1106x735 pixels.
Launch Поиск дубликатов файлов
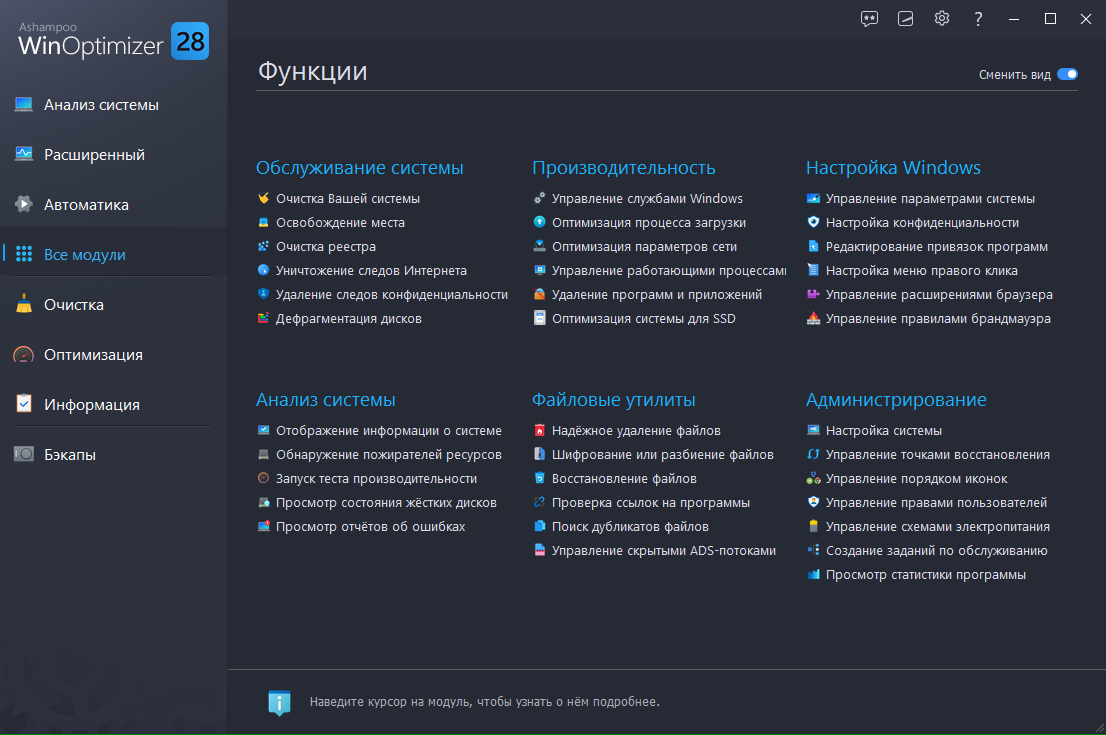[630, 527]
